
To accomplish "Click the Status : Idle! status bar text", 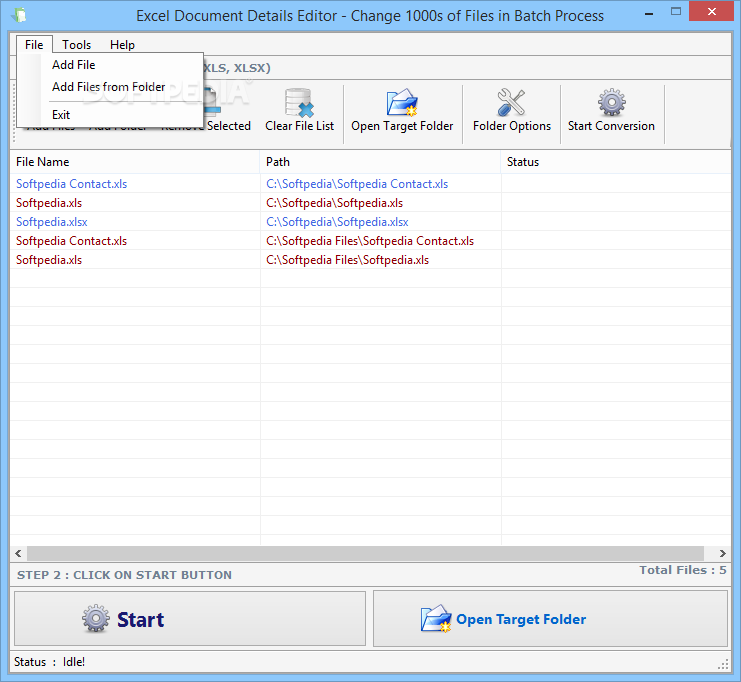I will point(49,662).
